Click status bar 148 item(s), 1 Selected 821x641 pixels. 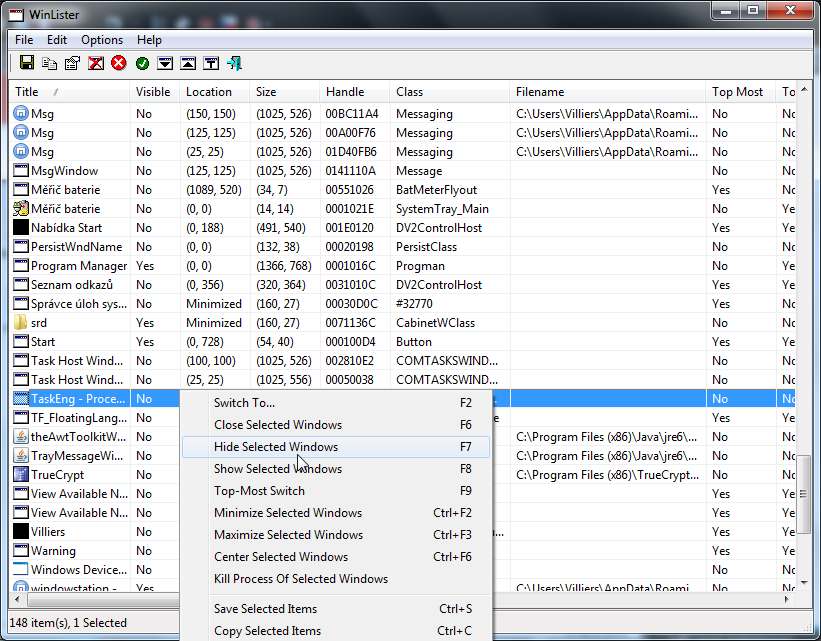pos(68,623)
